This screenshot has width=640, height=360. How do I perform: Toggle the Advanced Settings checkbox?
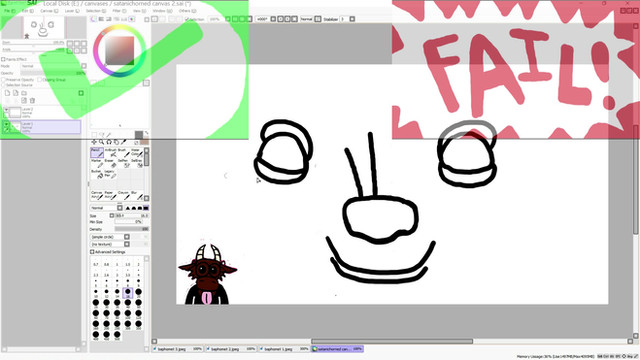coord(92,252)
